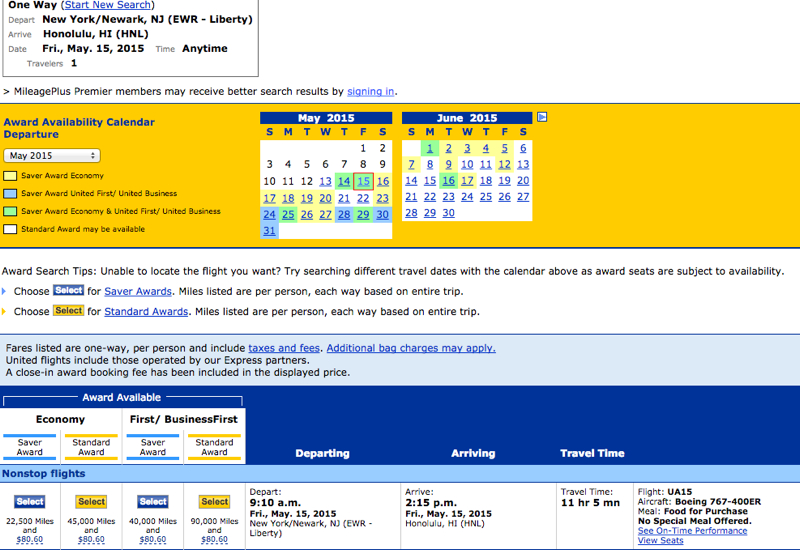Screen dimensions: 800x550
Task: Click the next month arrow beside June 2015
Action: [x=542, y=117]
